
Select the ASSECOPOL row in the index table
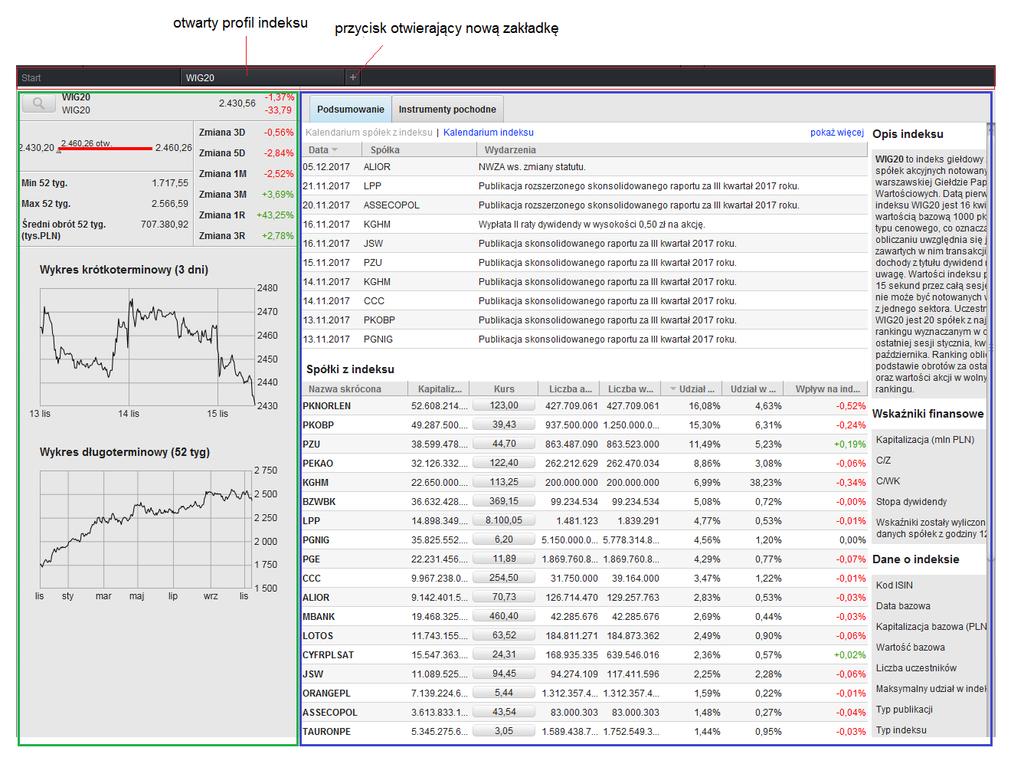tap(584, 712)
